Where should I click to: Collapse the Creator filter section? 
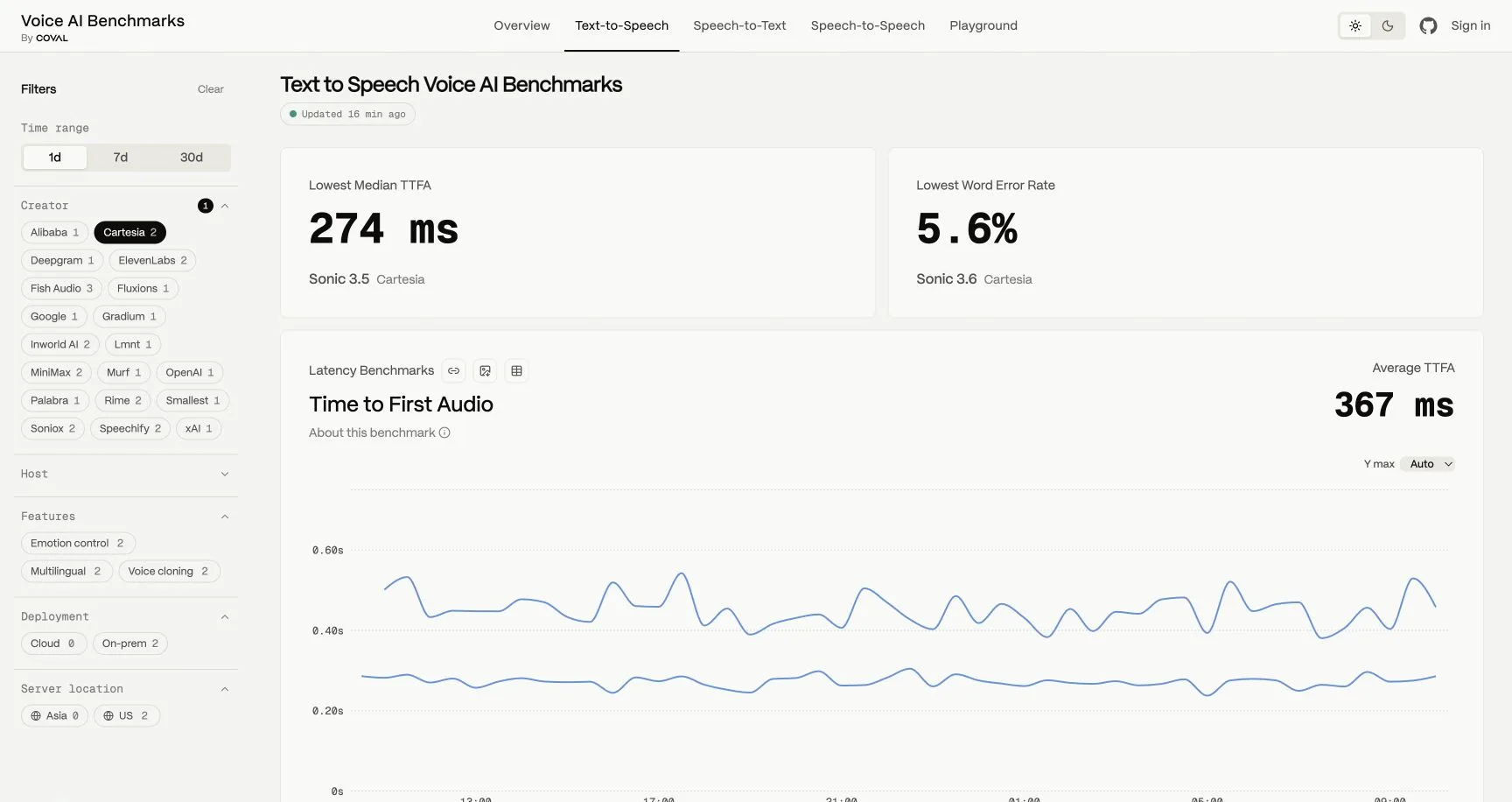(225, 206)
